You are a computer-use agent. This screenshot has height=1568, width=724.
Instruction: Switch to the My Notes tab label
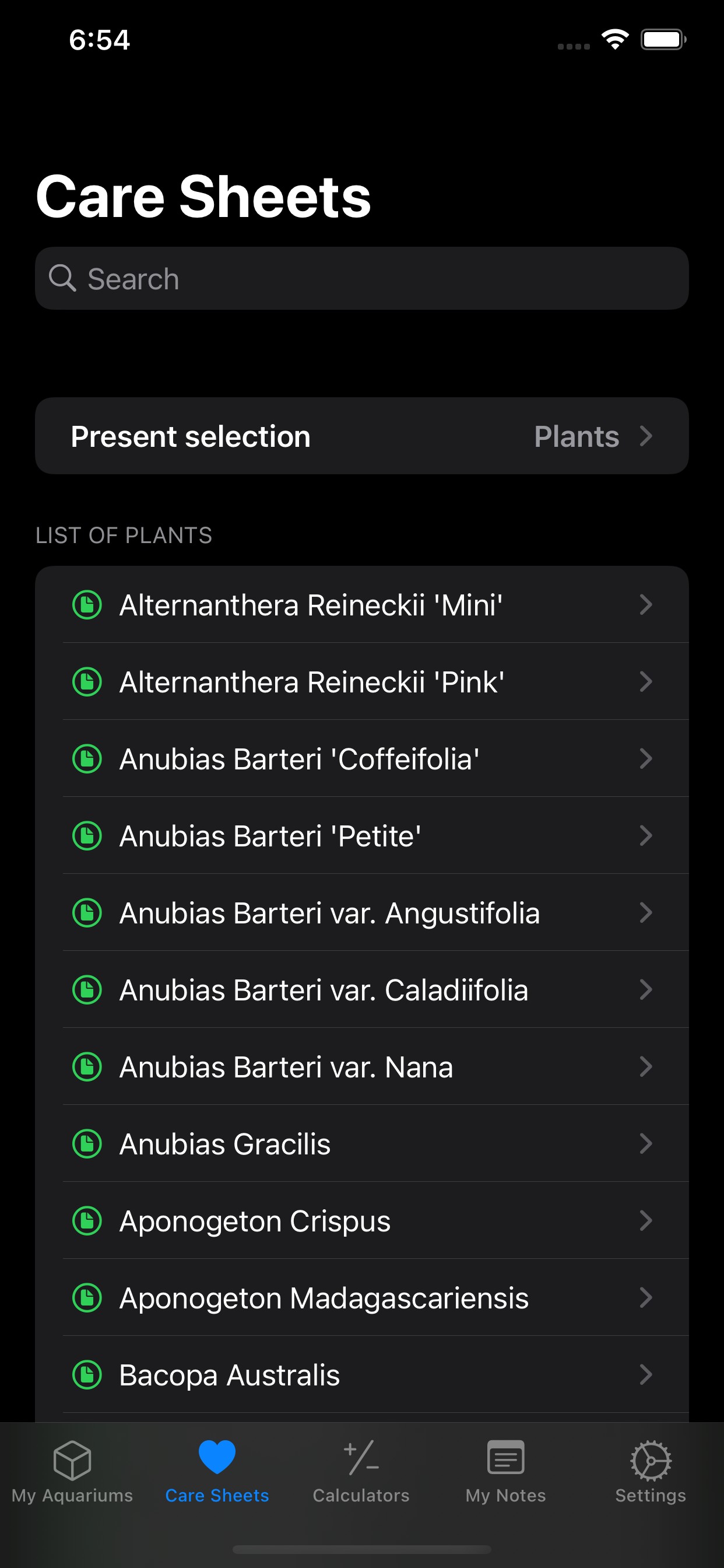pyautogui.click(x=505, y=1496)
